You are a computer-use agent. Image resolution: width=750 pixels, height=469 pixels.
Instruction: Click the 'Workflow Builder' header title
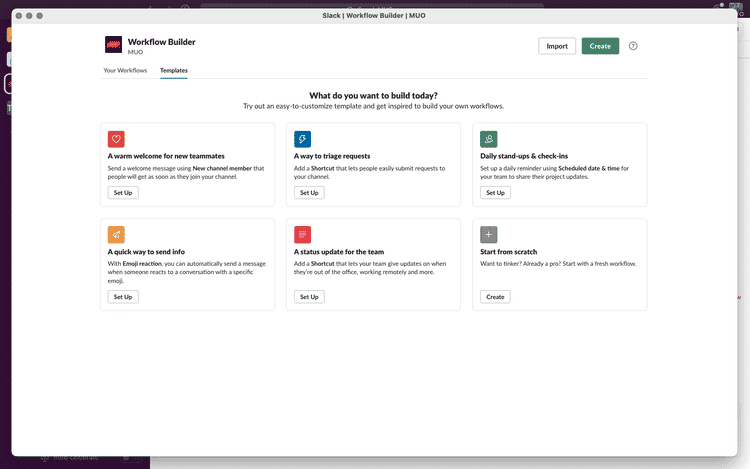[162, 42]
